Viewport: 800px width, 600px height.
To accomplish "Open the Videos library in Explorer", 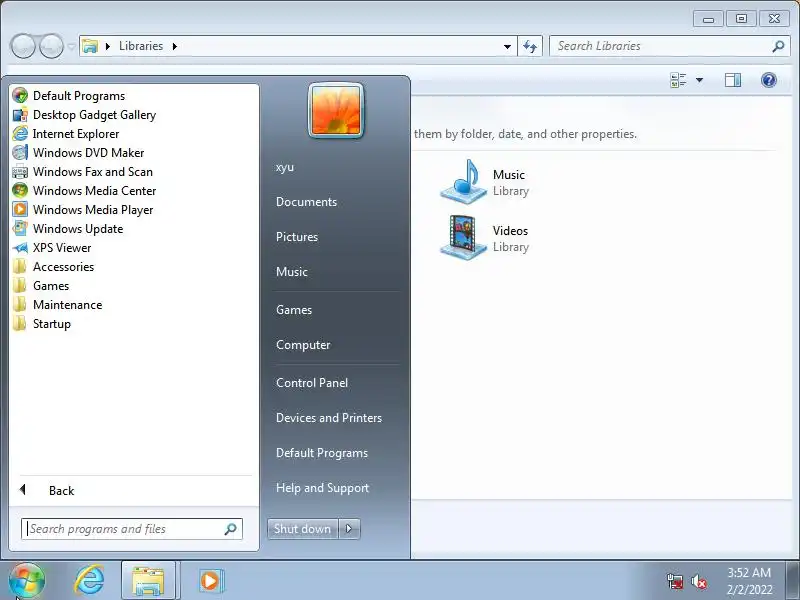I will pos(485,238).
